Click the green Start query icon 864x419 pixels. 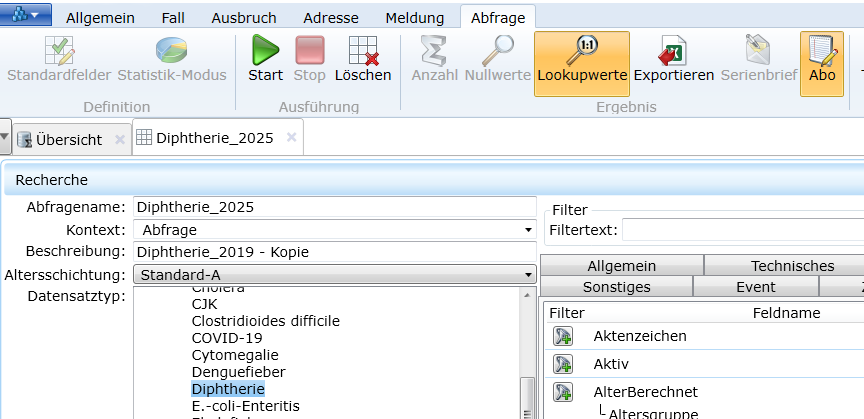tap(265, 52)
